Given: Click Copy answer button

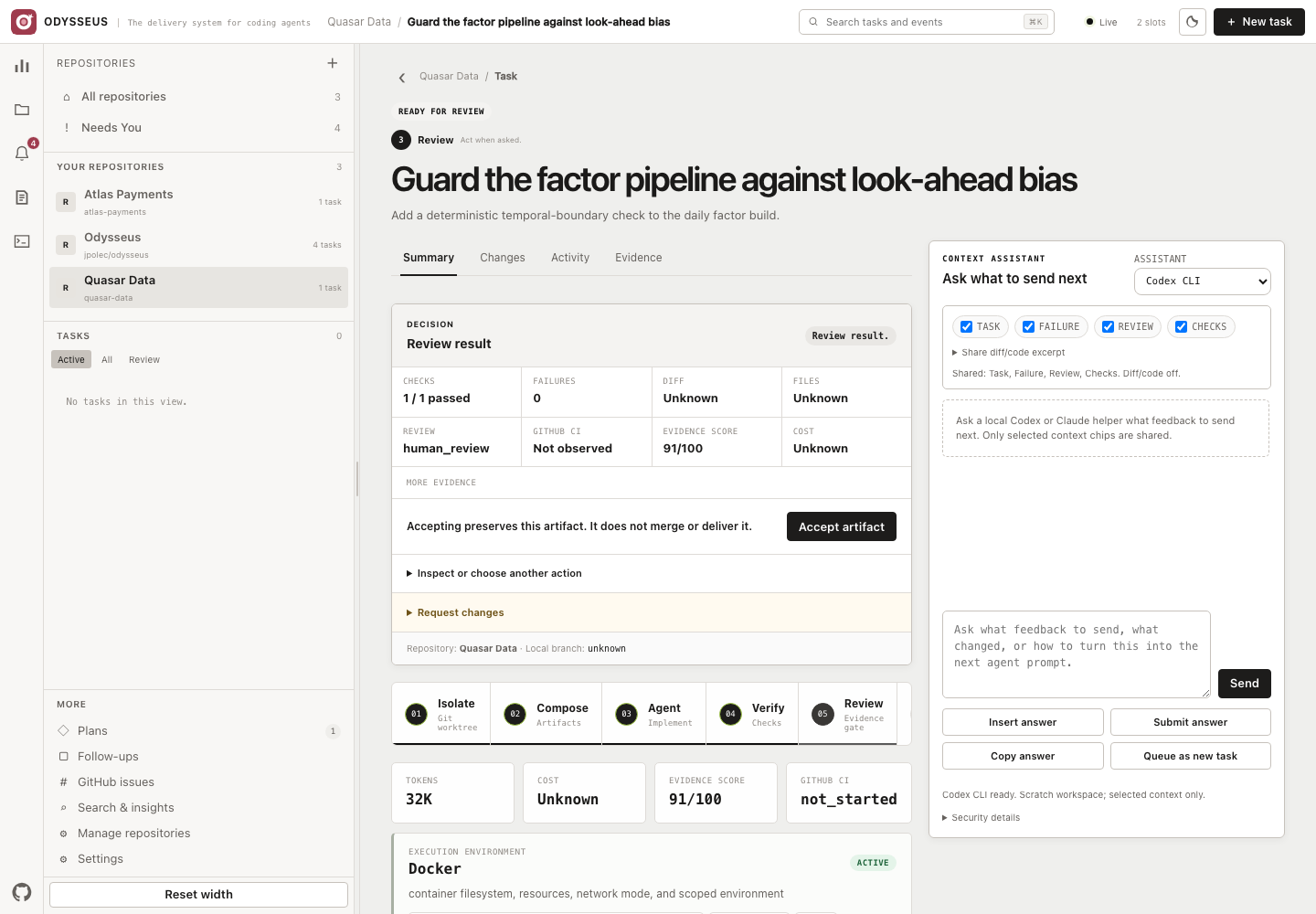Looking at the screenshot, I should [1023, 756].
